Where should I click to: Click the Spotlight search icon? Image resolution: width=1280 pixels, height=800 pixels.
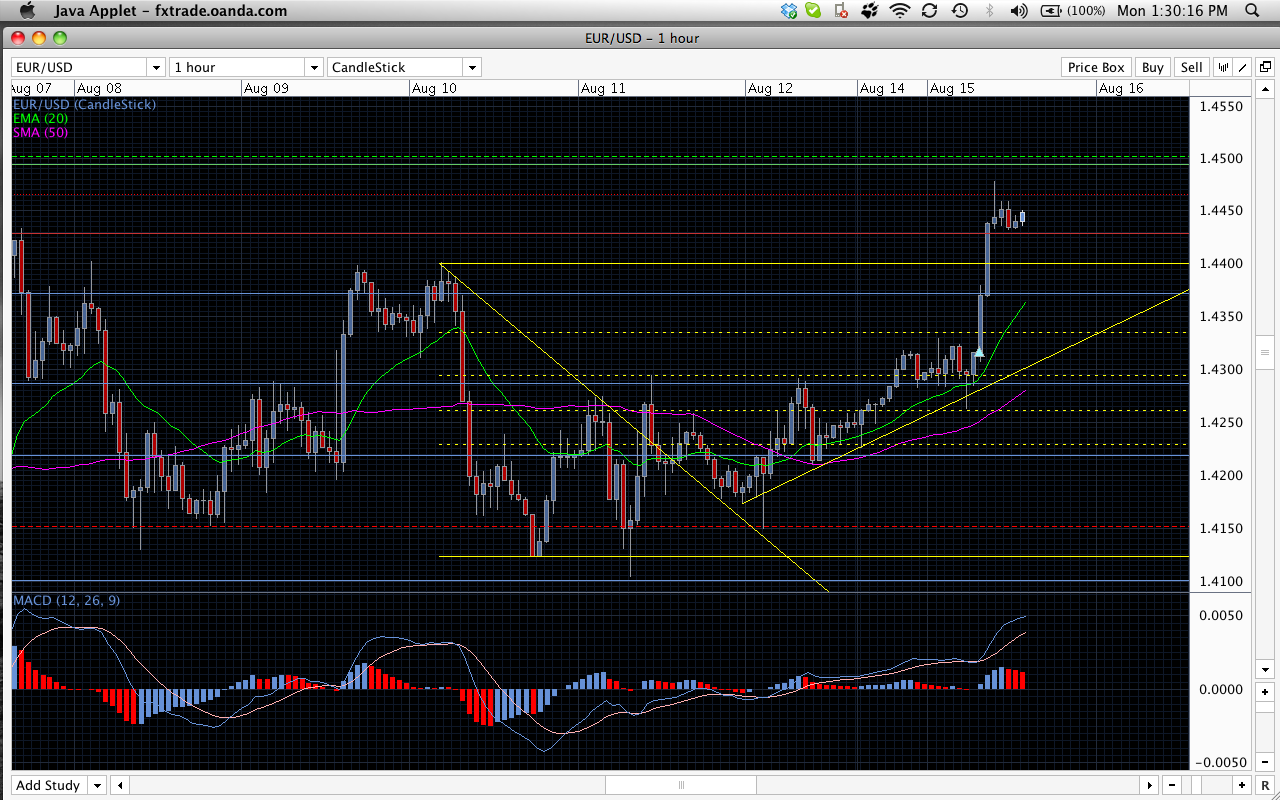(1252, 11)
